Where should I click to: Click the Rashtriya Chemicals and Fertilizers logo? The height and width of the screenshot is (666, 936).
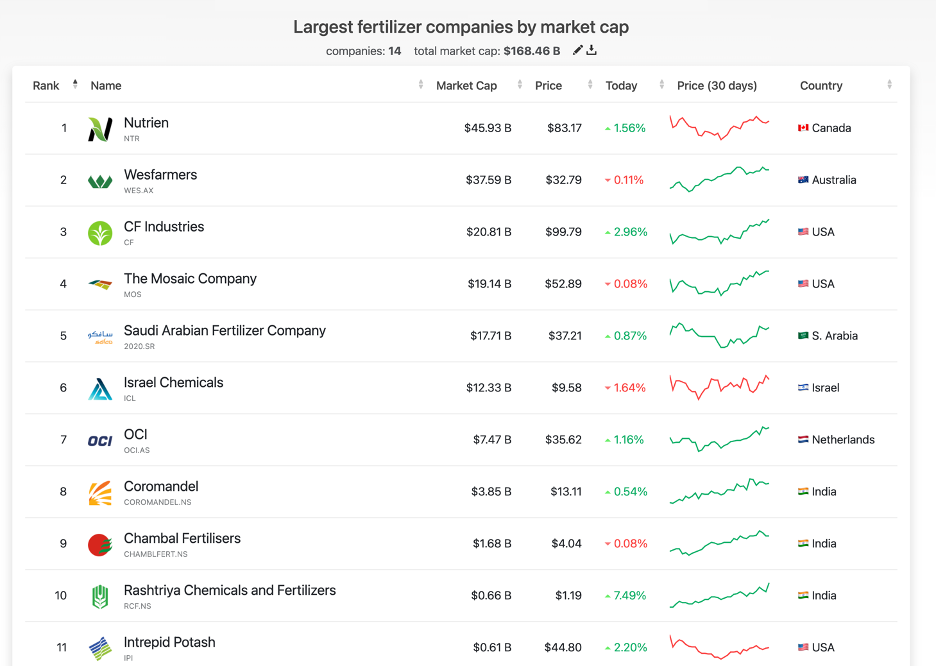(x=100, y=596)
